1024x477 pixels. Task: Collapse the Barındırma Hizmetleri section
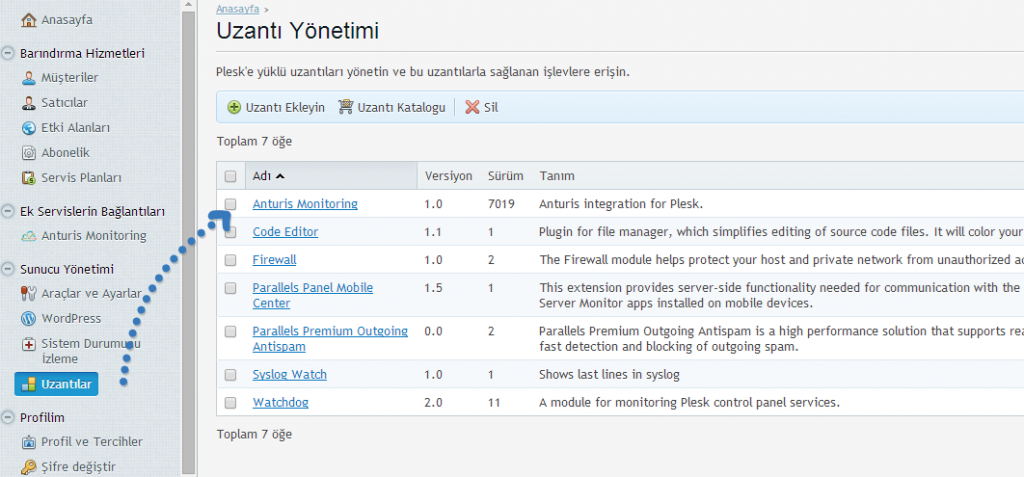point(8,54)
